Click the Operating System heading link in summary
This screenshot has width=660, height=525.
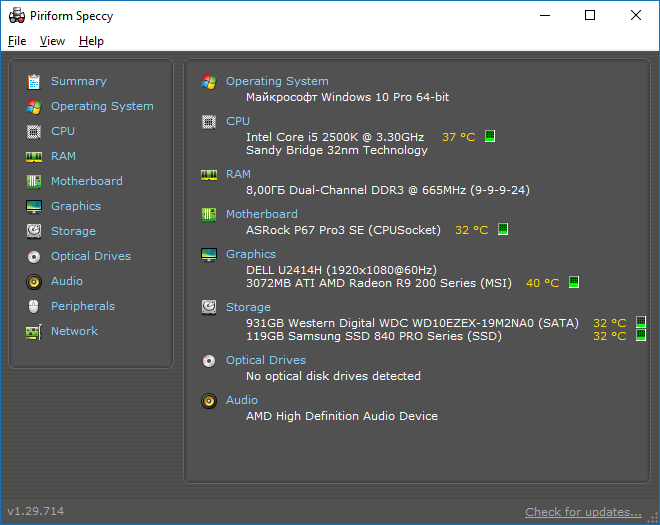click(x=277, y=81)
